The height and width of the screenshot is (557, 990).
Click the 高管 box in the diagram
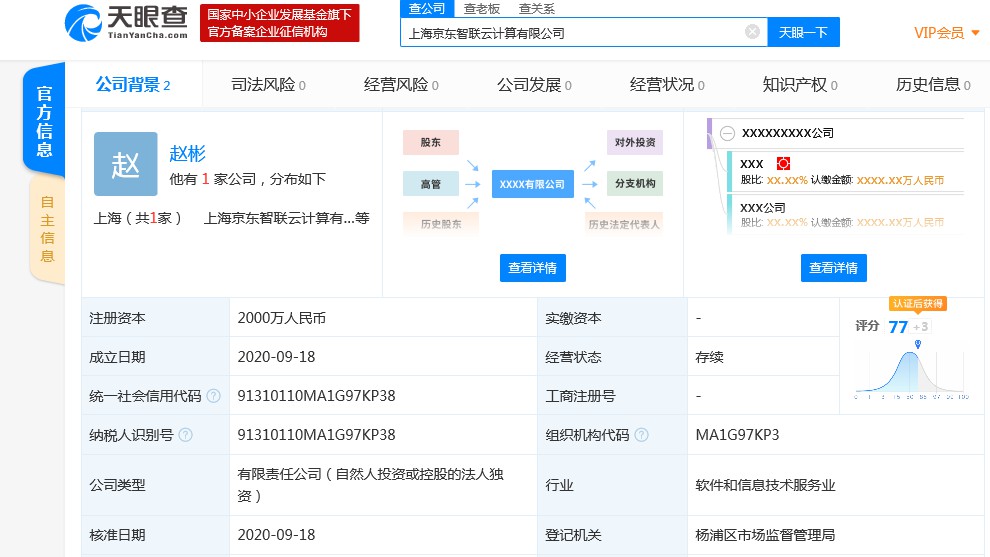431,184
